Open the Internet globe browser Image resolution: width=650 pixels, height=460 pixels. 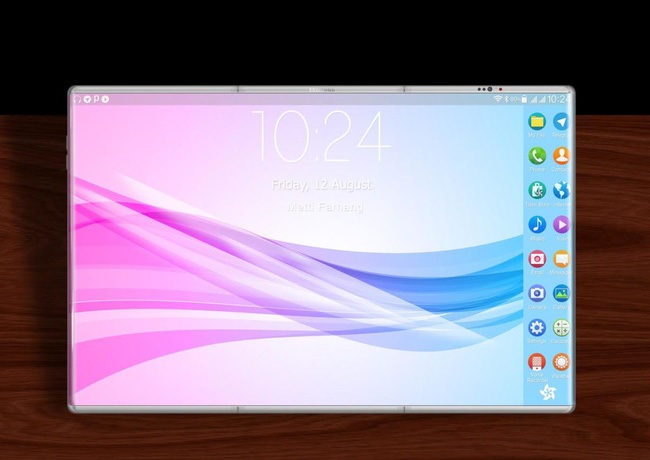[561, 189]
